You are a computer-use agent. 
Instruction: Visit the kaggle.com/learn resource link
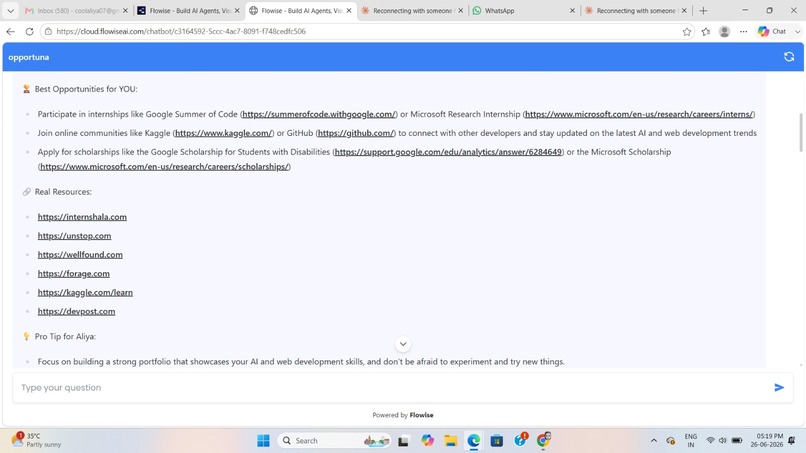point(85,293)
